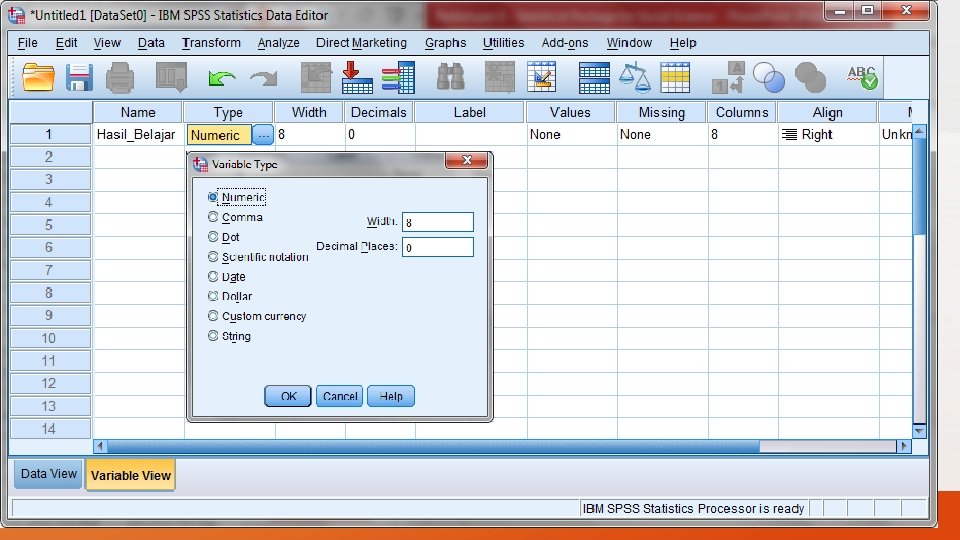
Task: Insert cases toolbar icon
Action: (500, 78)
